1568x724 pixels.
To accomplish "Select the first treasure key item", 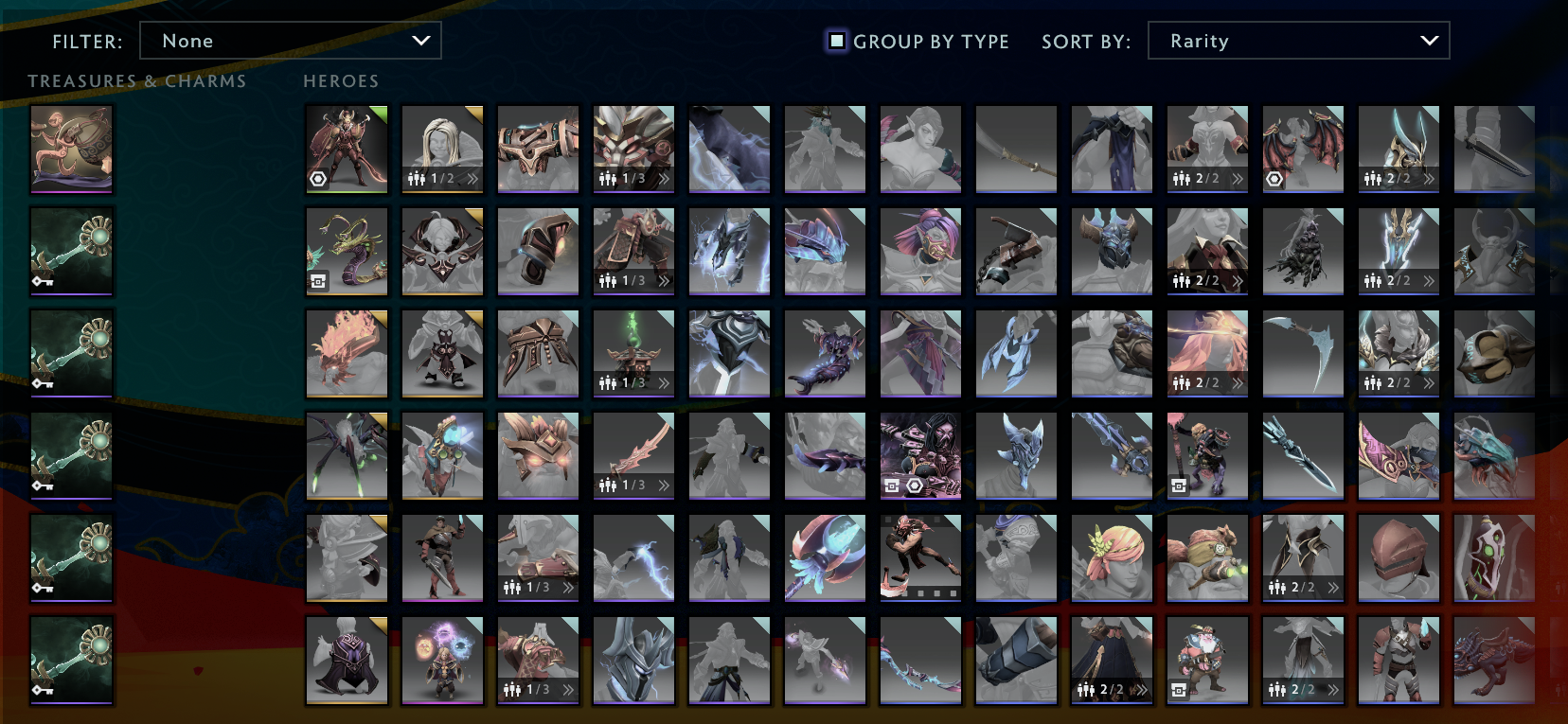I will point(72,251).
